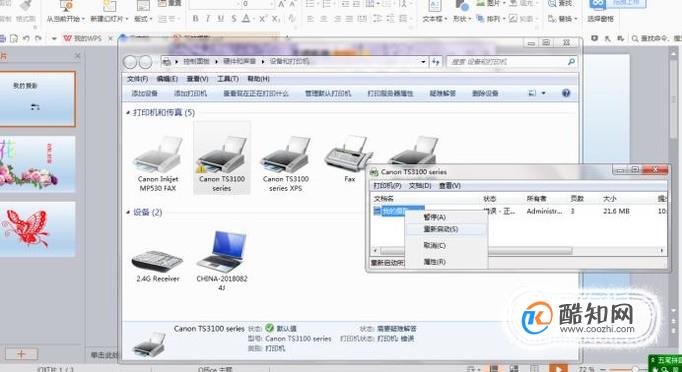The height and width of the screenshot is (372, 682).
Task: Toggle underline formatting in WPS ribbon
Action: point(221,19)
